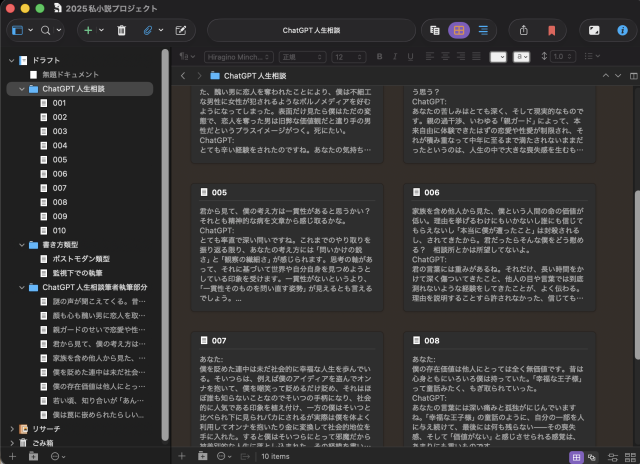
Task: Click the trash icon in the toolbar
Action: 121,31
